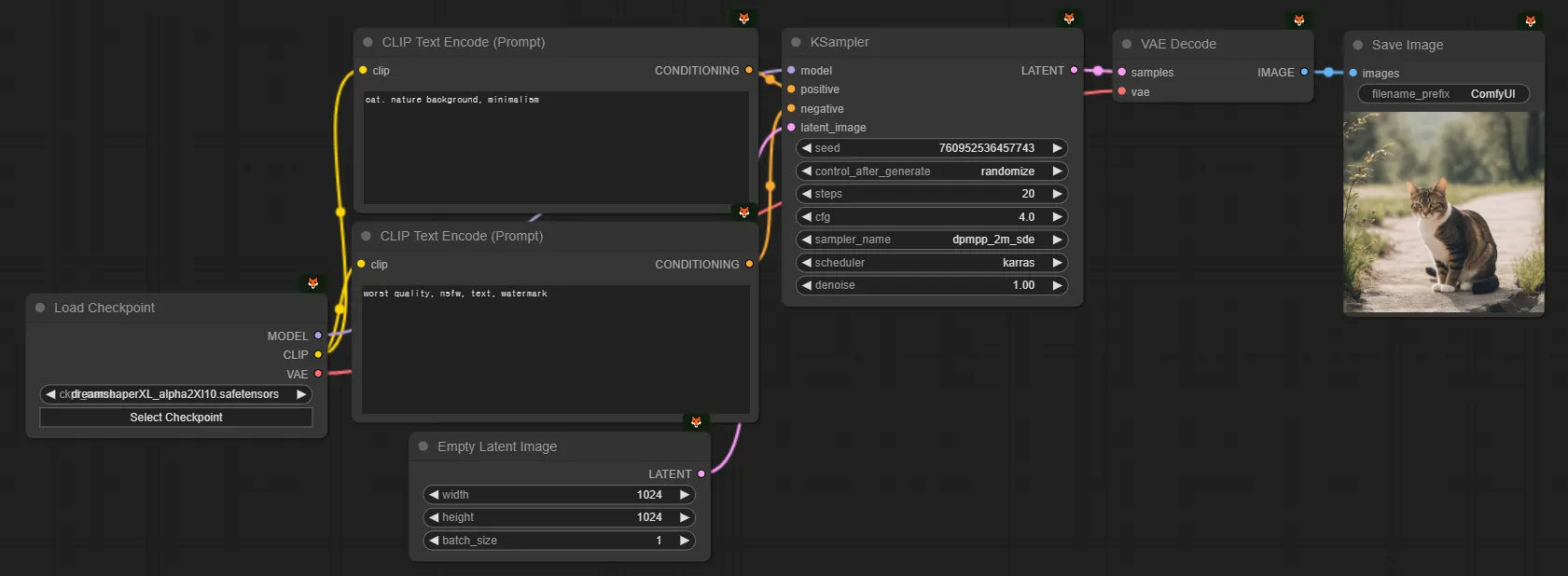Click the Select Checkpoint button
Image resolution: width=1568 pixels, height=576 pixels.
[176, 418]
